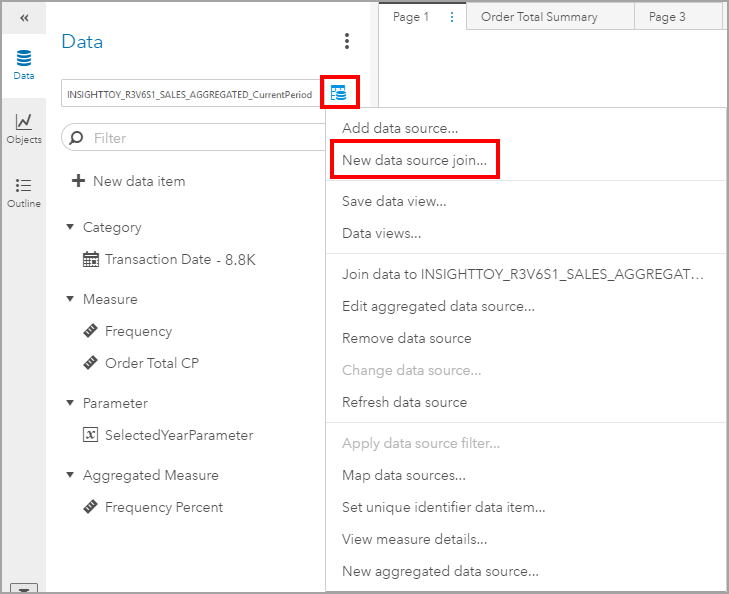Image resolution: width=729 pixels, height=594 pixels.
Task: Switch to the Page 3 tab
Action: [x=667, y=17]
